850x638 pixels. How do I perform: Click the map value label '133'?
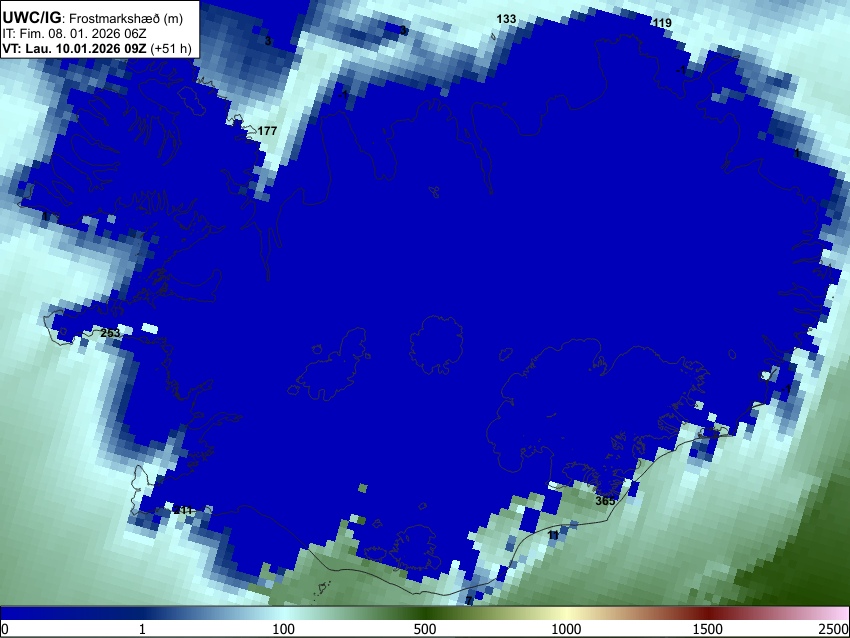tap(506, 19)
